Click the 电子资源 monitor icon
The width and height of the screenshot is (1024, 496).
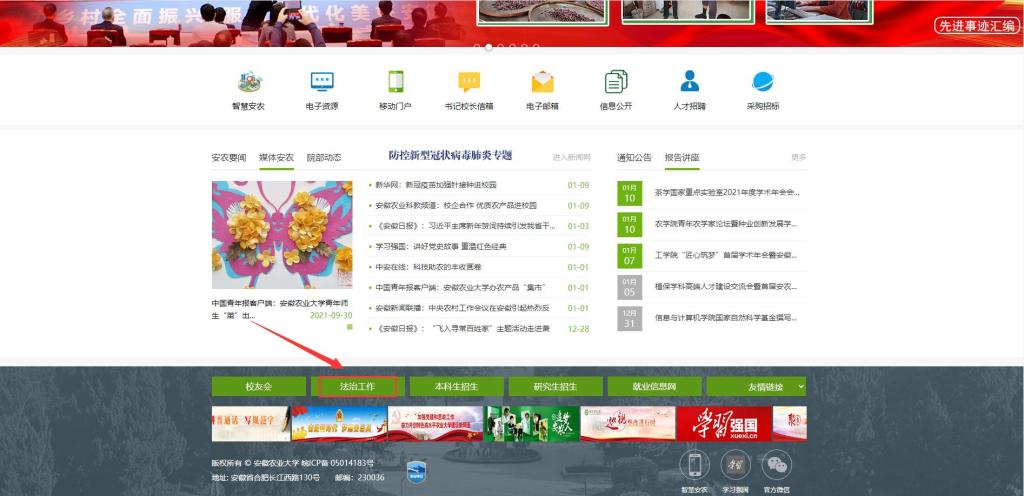click(x=321, y=82)
